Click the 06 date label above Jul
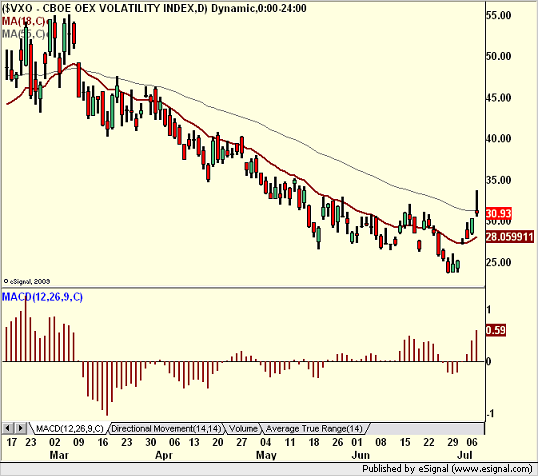This screenshot has height=476, width=538. (472, 442)
